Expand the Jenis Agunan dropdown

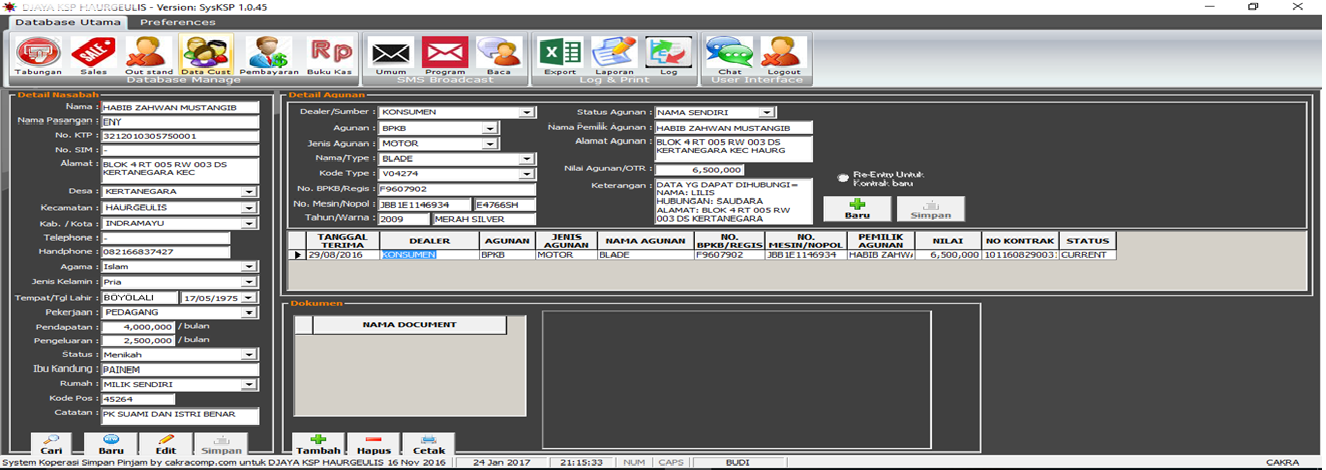coord(490,144)
